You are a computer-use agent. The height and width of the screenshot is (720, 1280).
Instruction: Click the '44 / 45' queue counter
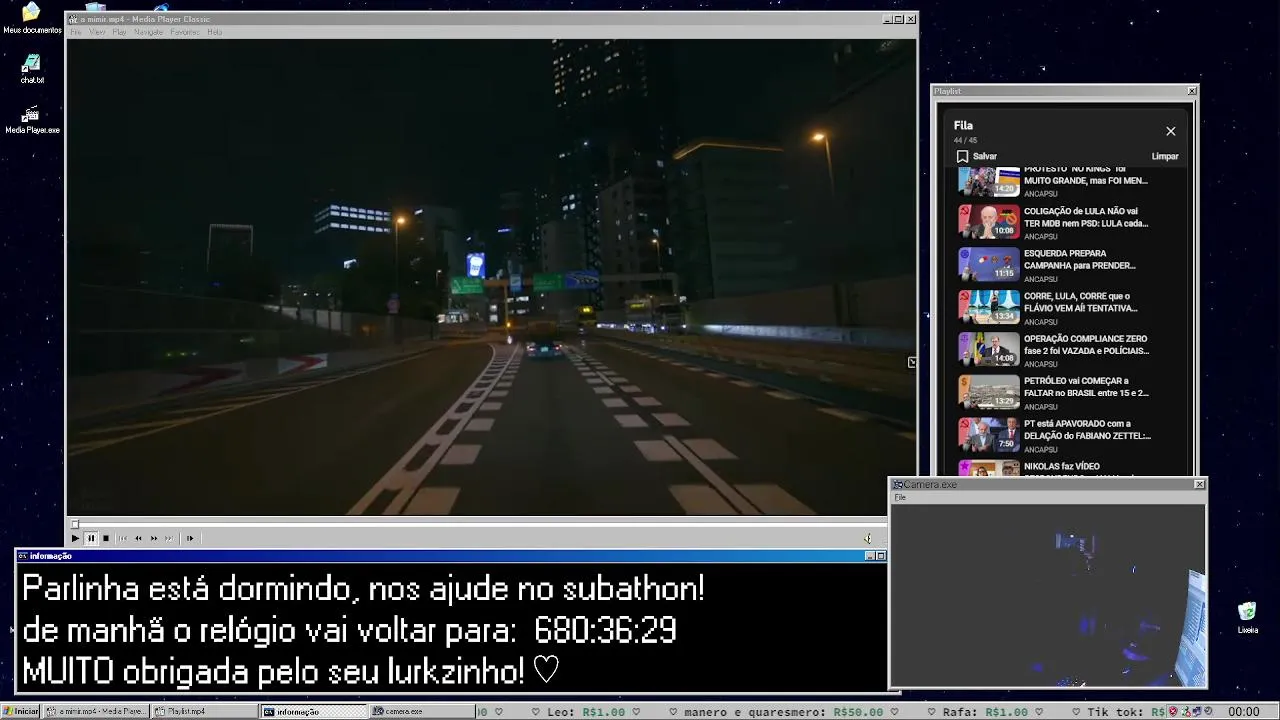(x=965, y=140)
